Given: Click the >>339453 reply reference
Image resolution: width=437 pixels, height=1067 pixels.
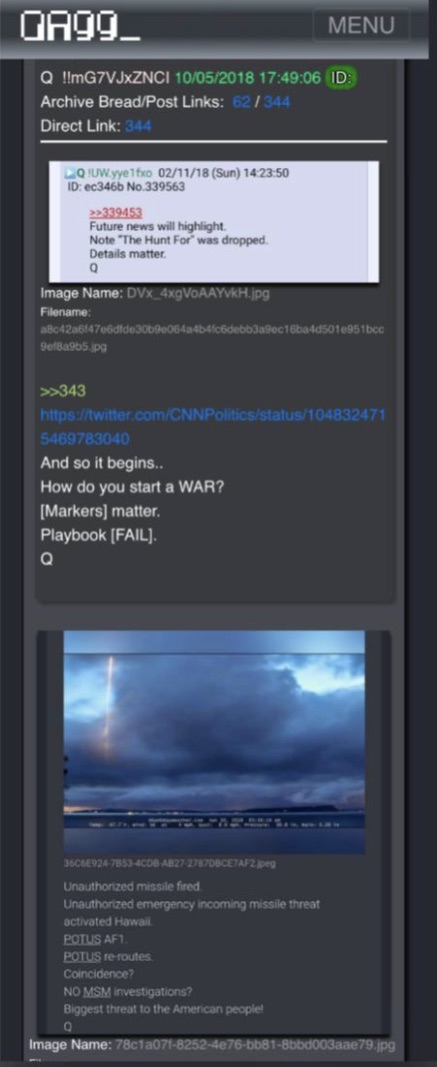Looking at the screenshot, I should [x=116, y=212].
